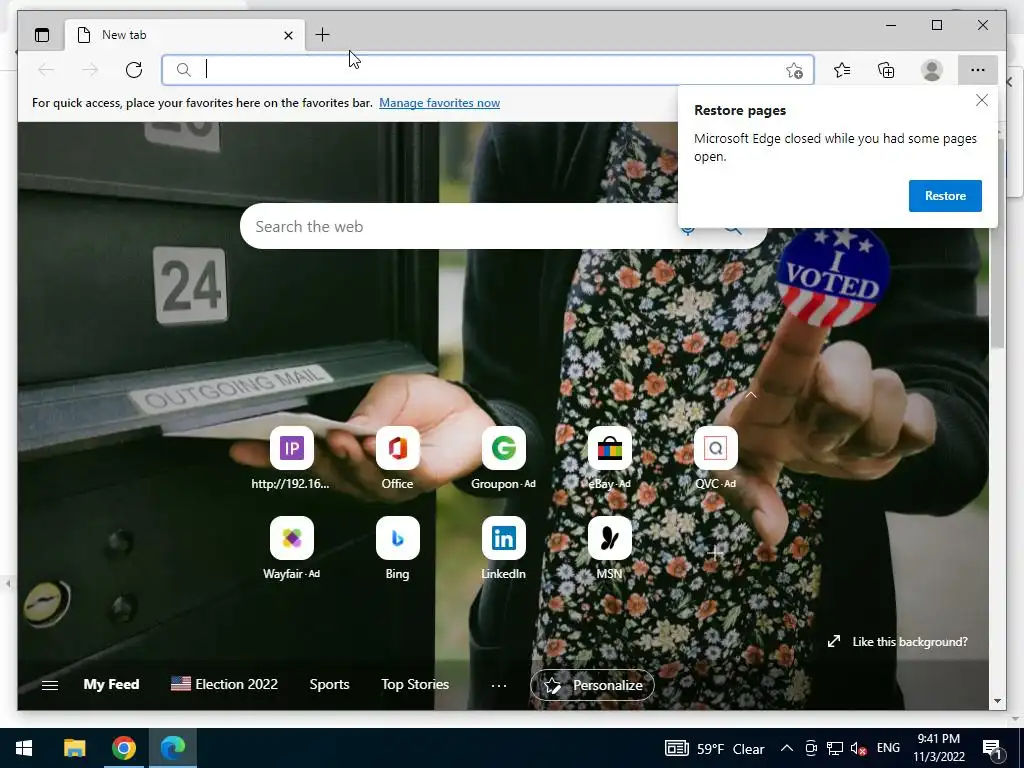Select the Top Stories tab

point(415,684)
